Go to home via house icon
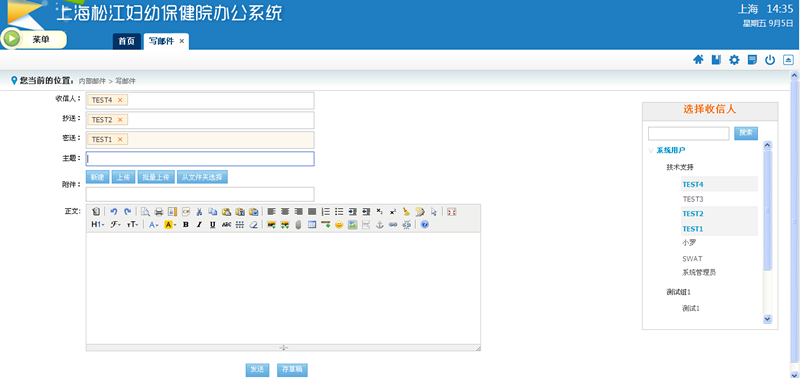 click(698, 60)
